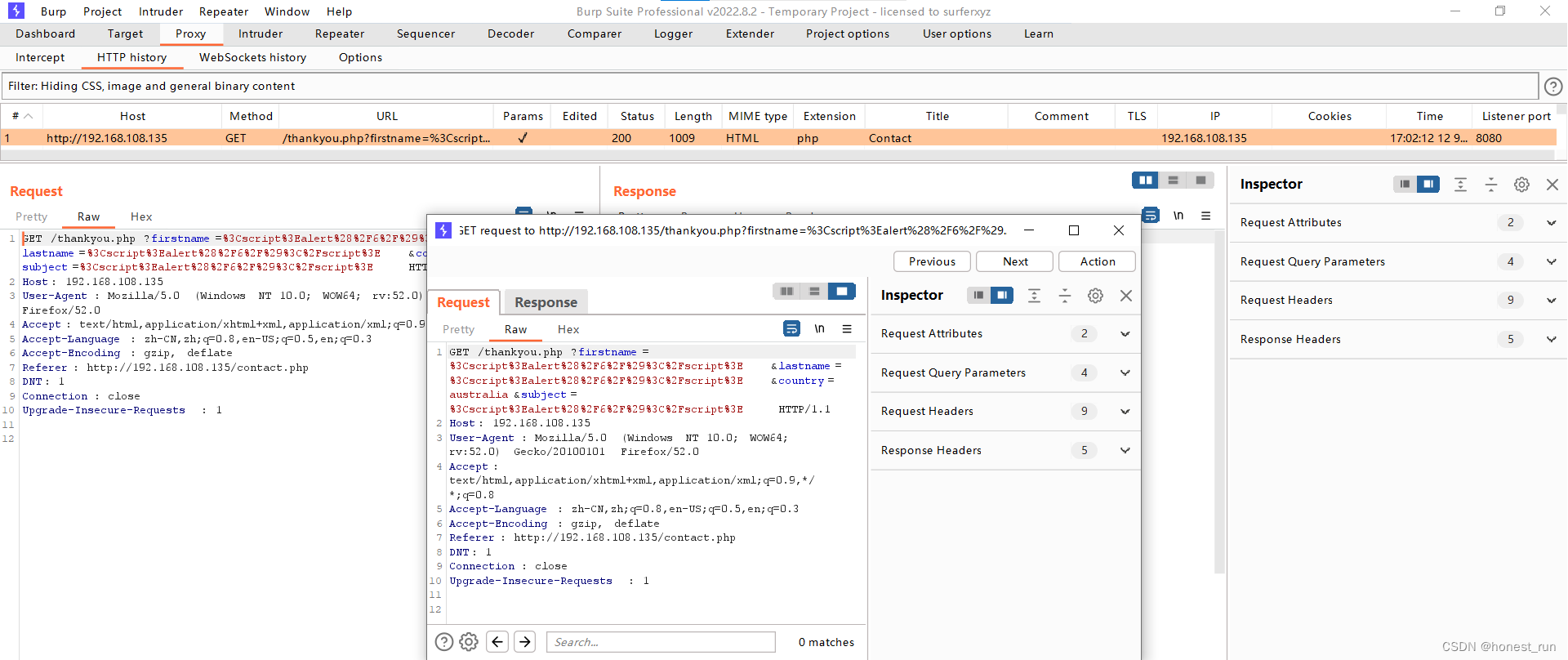
Task: Open the WebSockets history sub-tab
Action: 252,57
